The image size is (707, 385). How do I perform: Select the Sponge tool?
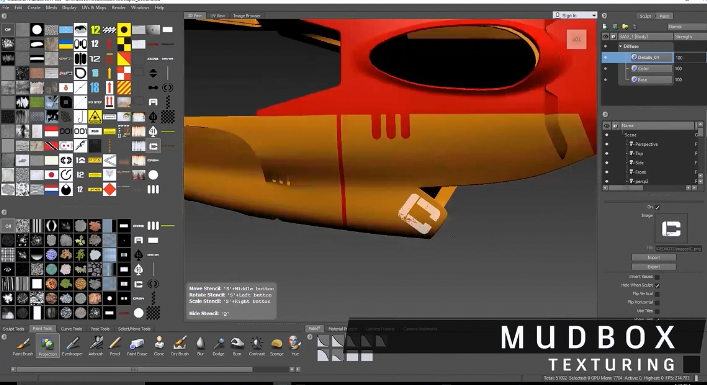click(x=276, y=346)
